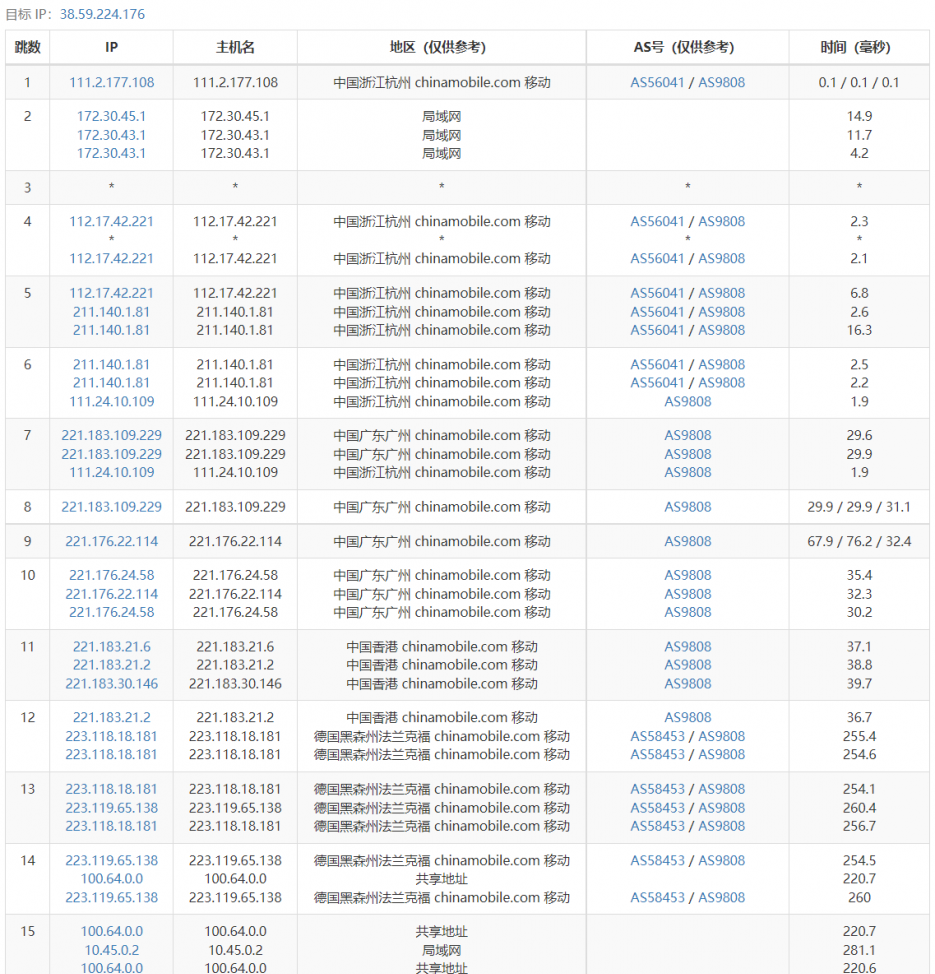
Task: Select the 281.1 time value in hop 15
Action: (x=859, y=950)
